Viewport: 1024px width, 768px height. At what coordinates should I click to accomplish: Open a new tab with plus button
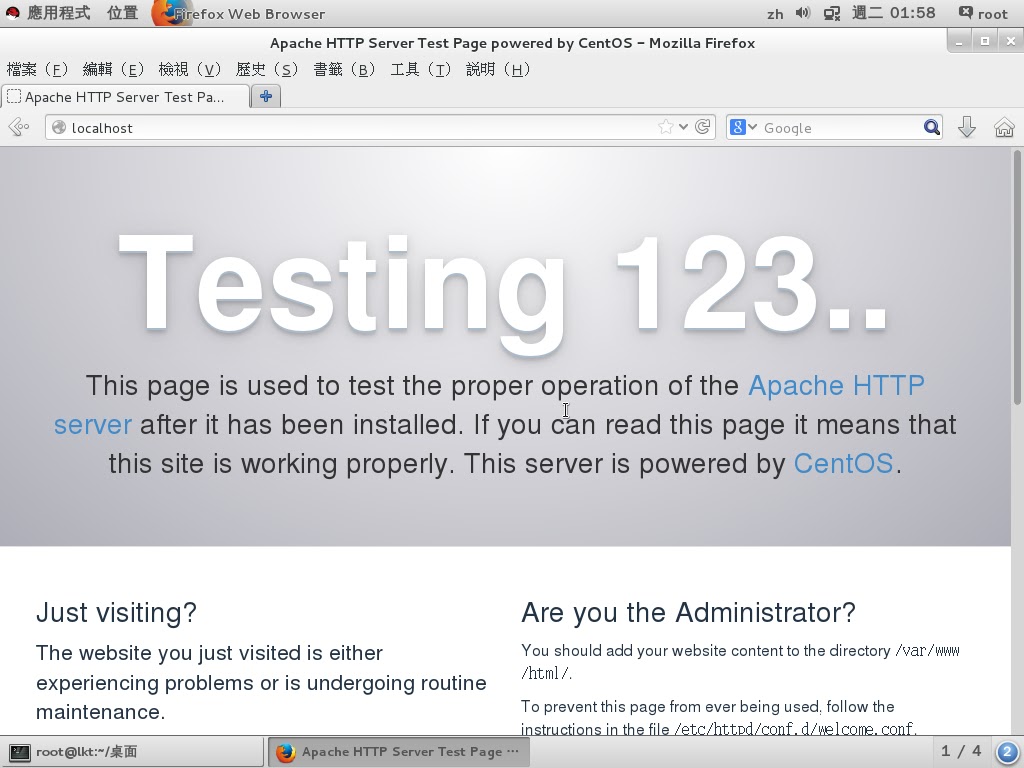point(266,97)
